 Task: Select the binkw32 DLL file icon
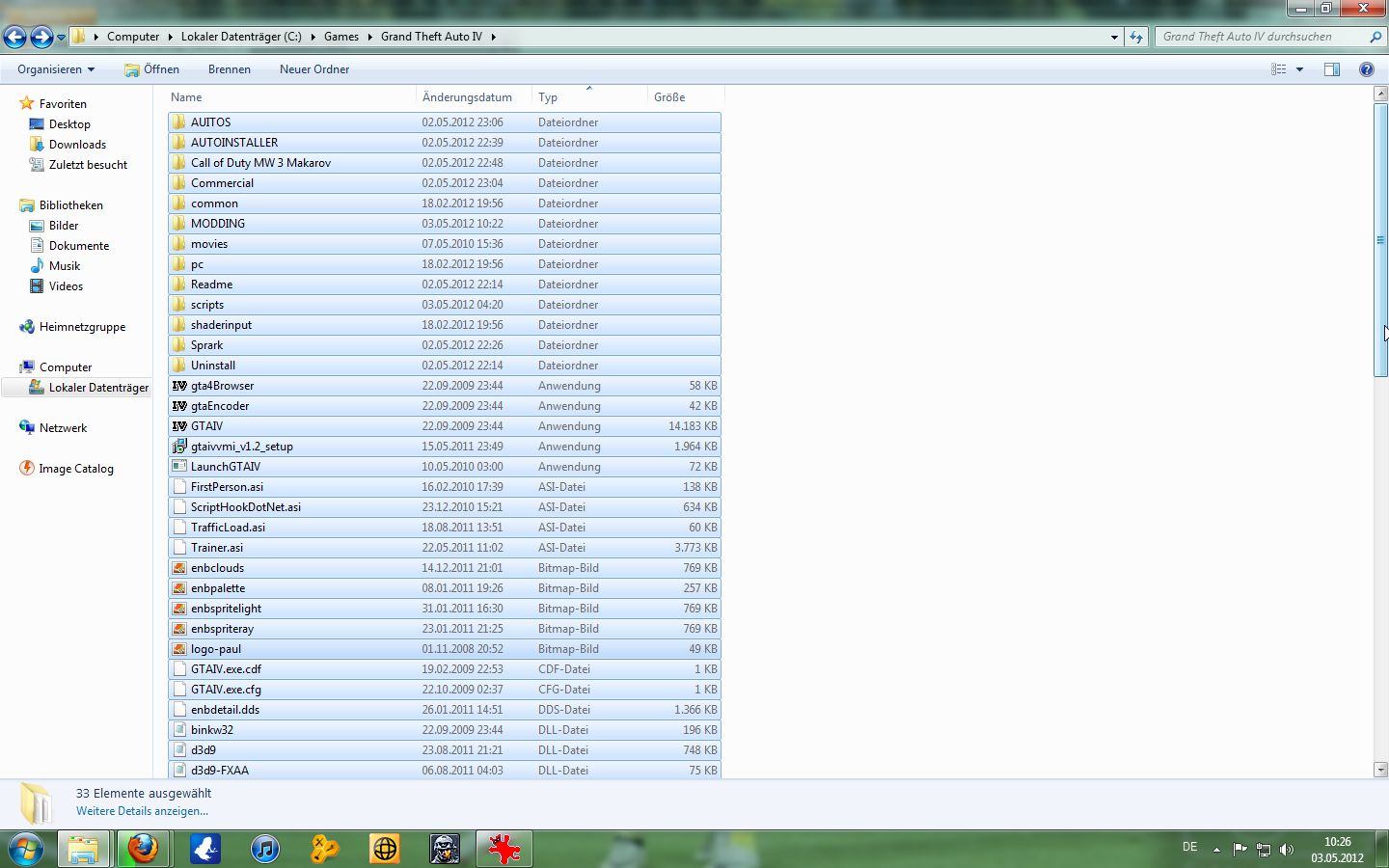[179, 730]
